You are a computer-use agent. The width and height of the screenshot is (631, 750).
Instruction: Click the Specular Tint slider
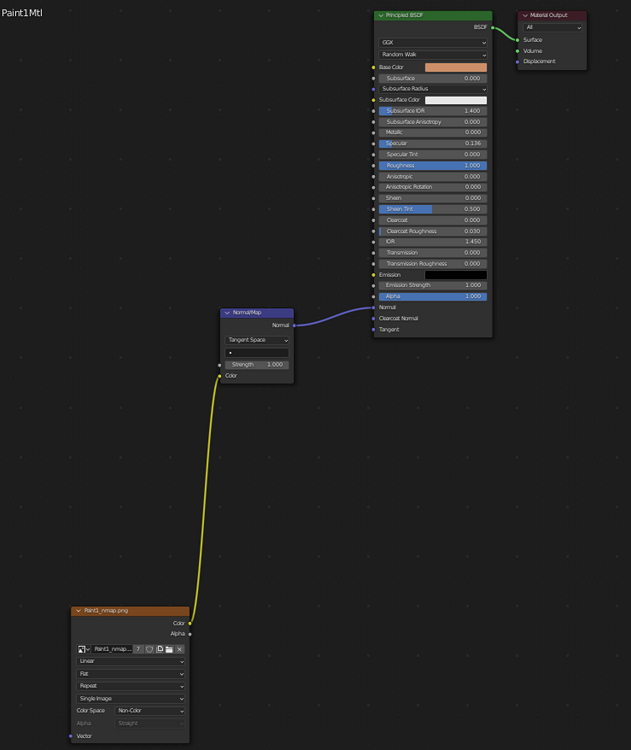tap(433, 154)
